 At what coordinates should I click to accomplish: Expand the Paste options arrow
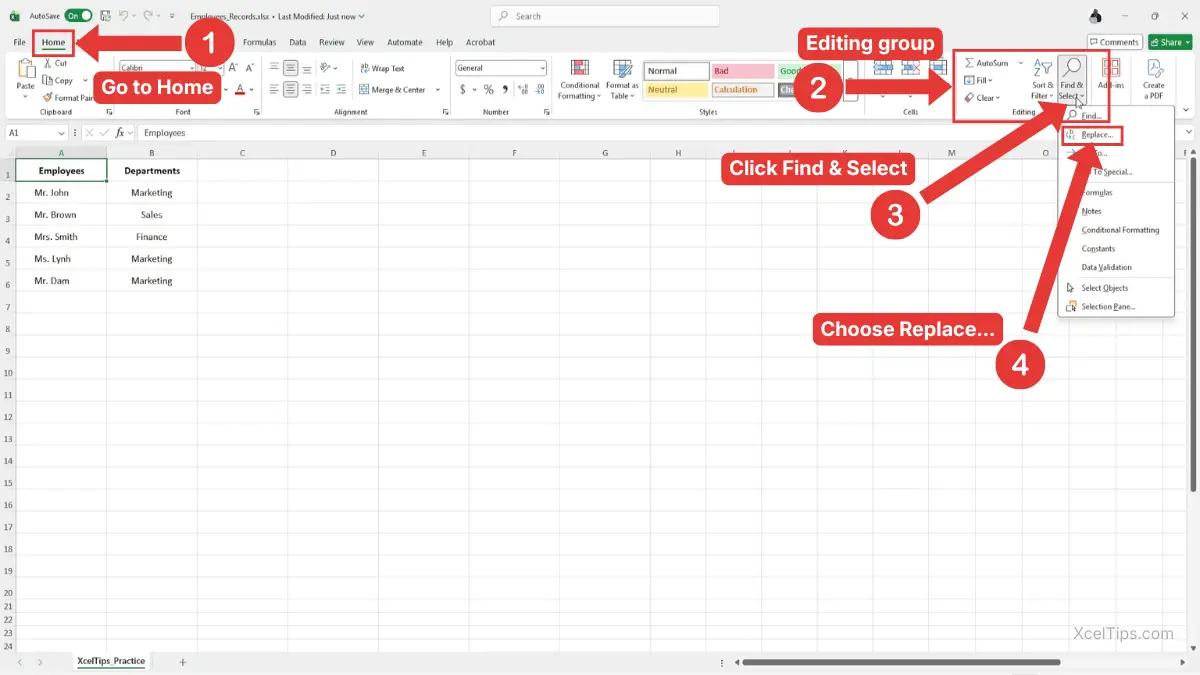26,97
